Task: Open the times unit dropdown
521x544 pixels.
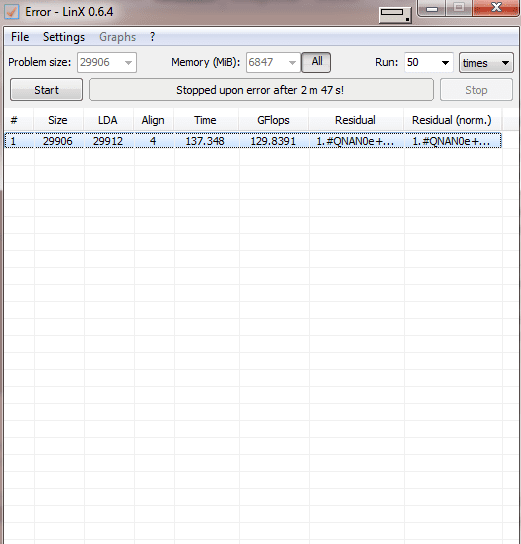Action: (486, 63)
